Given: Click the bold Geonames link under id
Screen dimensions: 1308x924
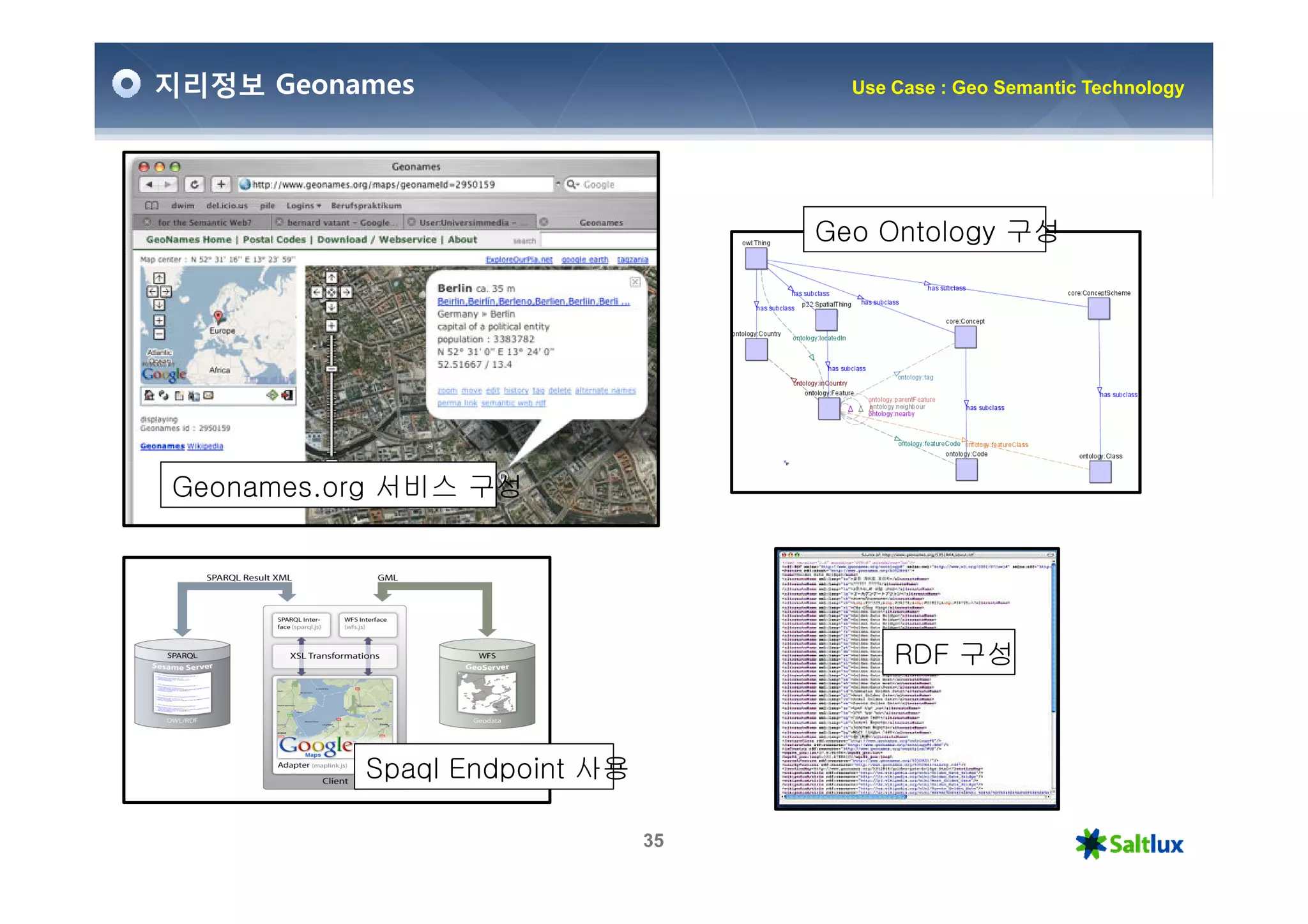Looking at the screenshot, I should (162, 446).
